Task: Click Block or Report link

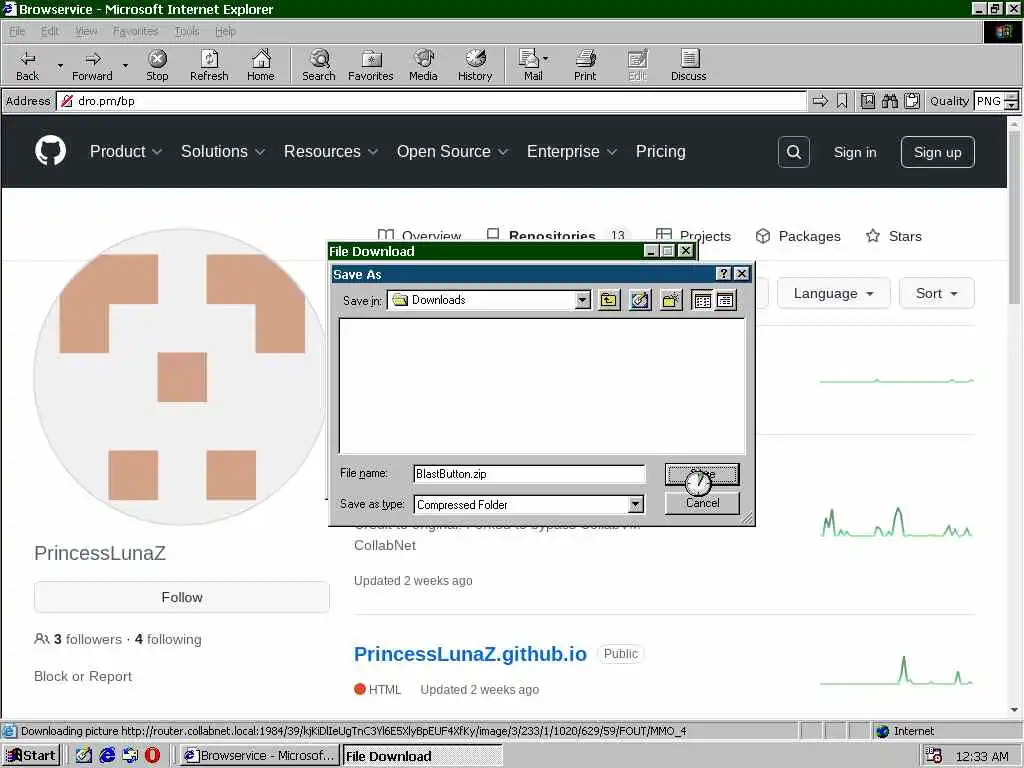Action: pyautogui.click(x=83, y=677)
